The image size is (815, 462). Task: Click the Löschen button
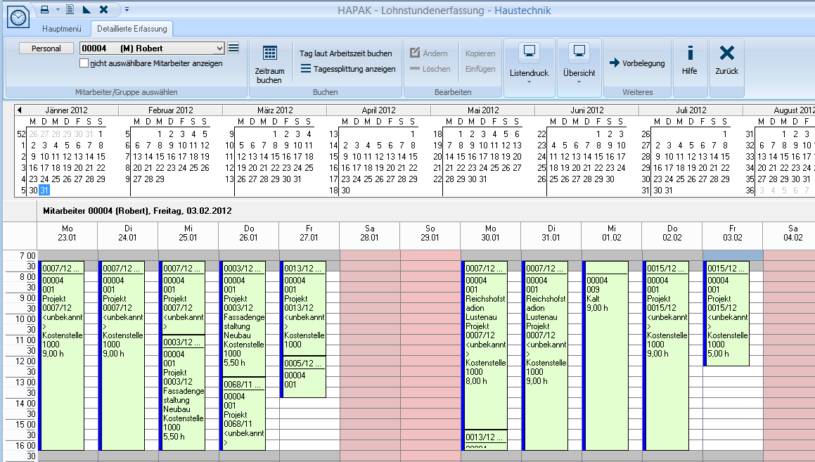point(430,69)
